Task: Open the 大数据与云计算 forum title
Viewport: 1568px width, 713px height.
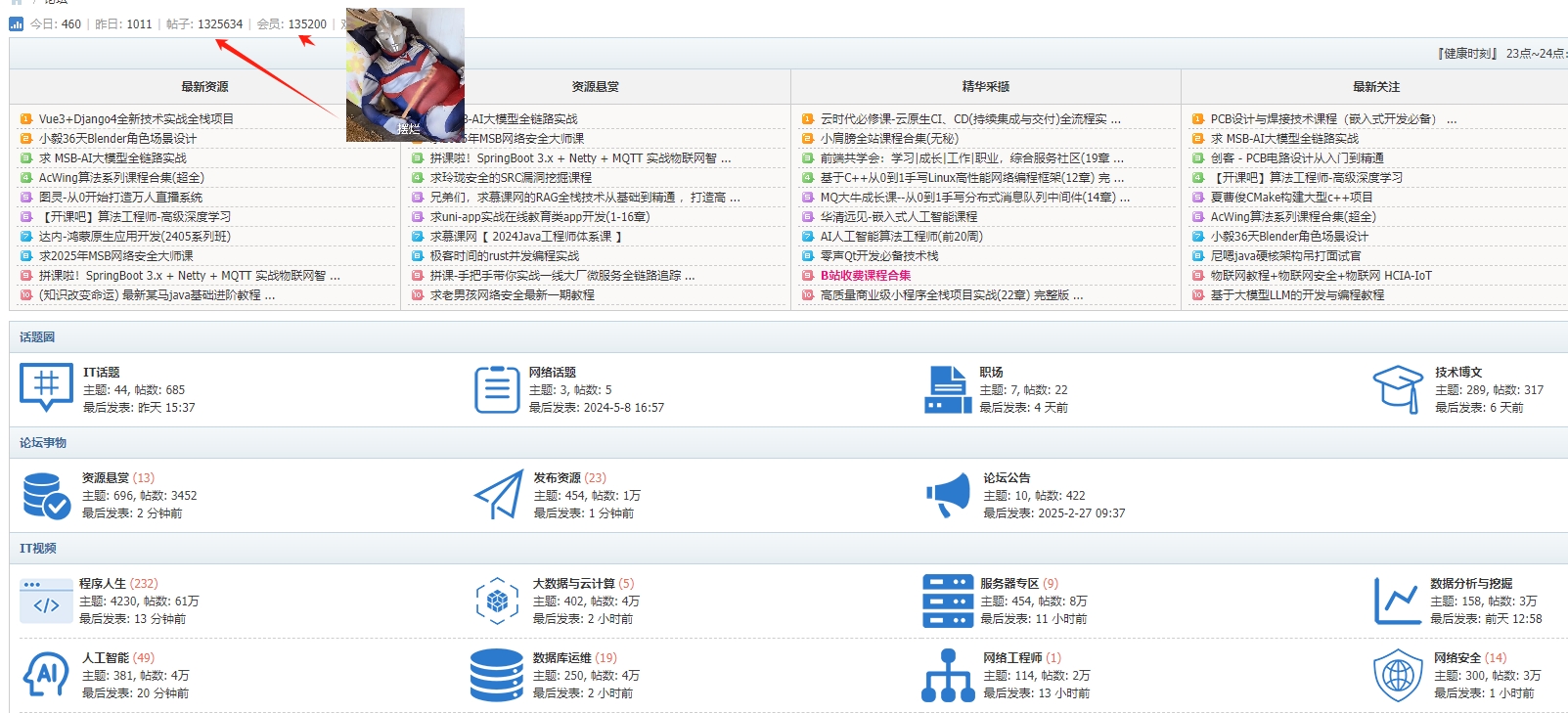Action: pyautogui.click(x=574, y=584)
